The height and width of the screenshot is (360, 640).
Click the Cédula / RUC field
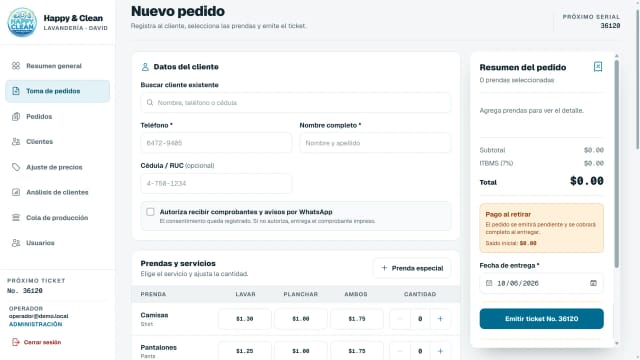[x=216, y=183]
